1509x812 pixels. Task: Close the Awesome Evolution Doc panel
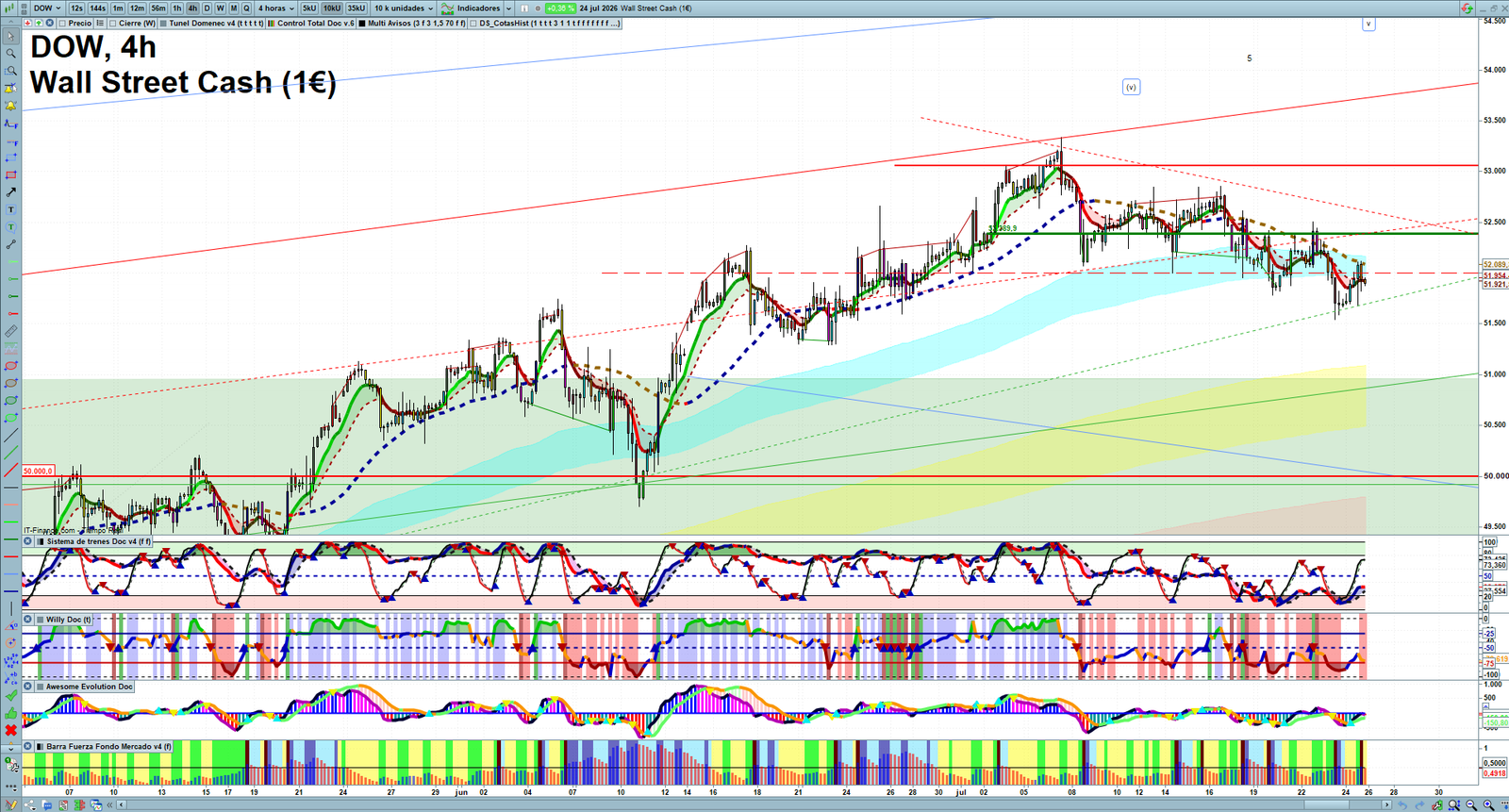[27, 687]
